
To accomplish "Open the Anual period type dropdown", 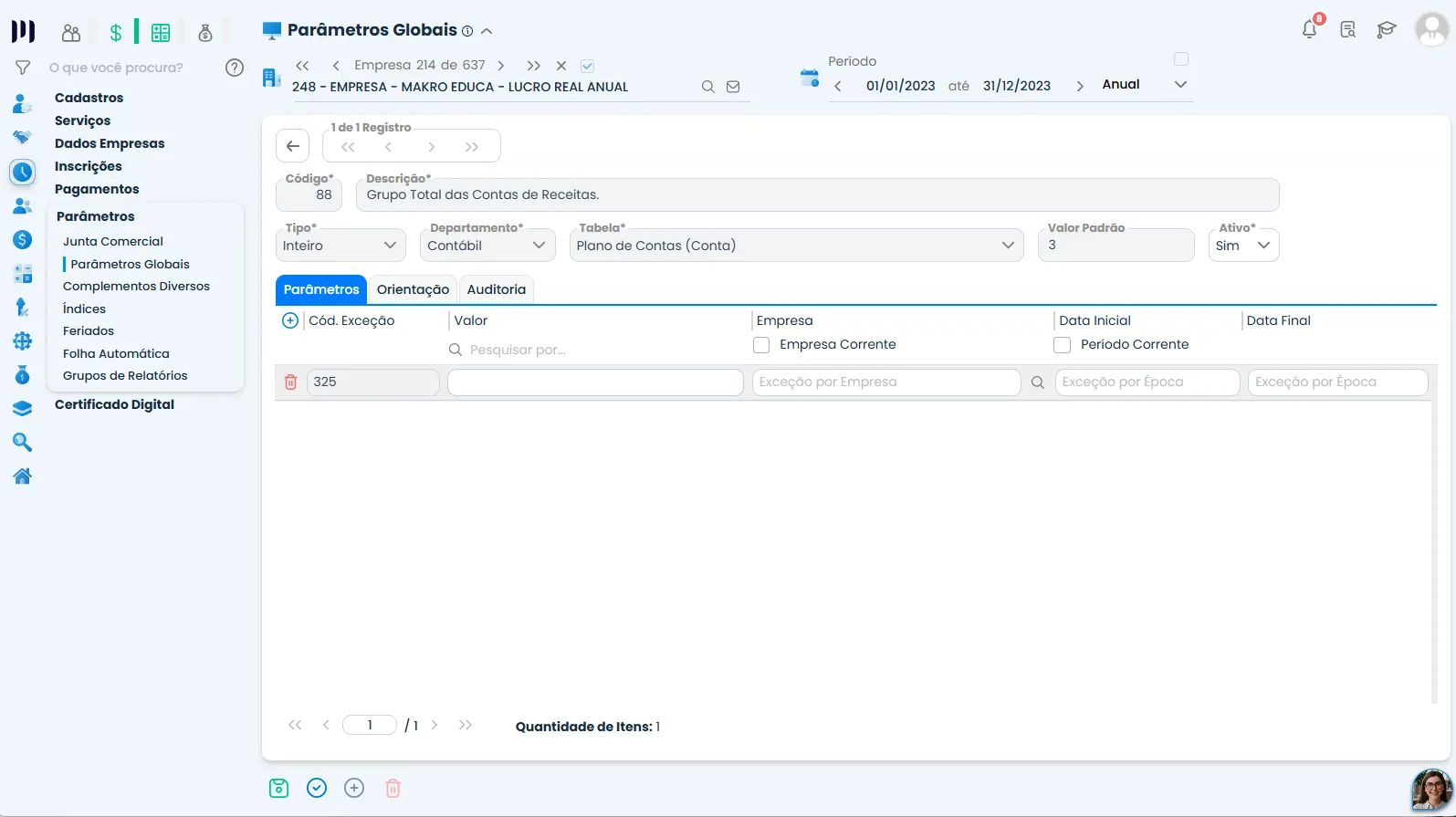I will click(x=1145, y=85).
